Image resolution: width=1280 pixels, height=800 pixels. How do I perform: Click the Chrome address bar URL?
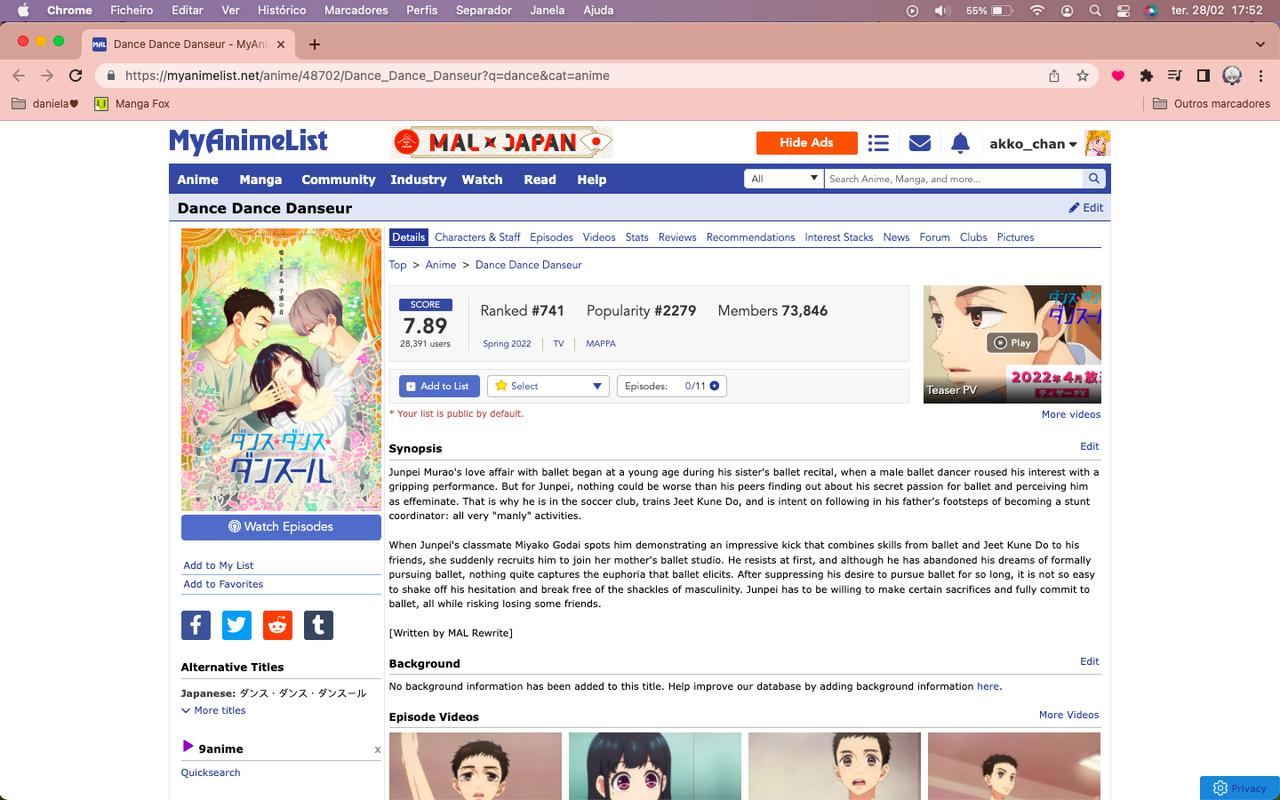pyautogui.click(x=367, y=76)
